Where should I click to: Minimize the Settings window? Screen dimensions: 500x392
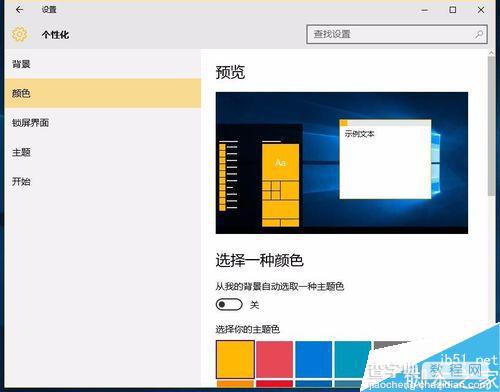click(x=424, y=10)
